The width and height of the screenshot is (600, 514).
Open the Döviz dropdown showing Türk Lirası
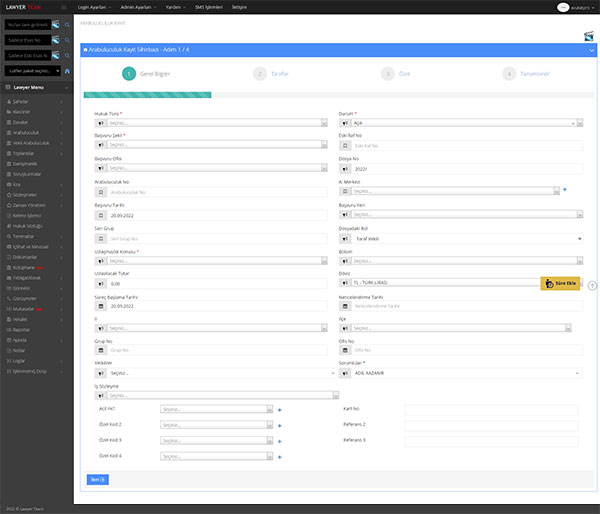pyautogui.click(x=446, y=283)
